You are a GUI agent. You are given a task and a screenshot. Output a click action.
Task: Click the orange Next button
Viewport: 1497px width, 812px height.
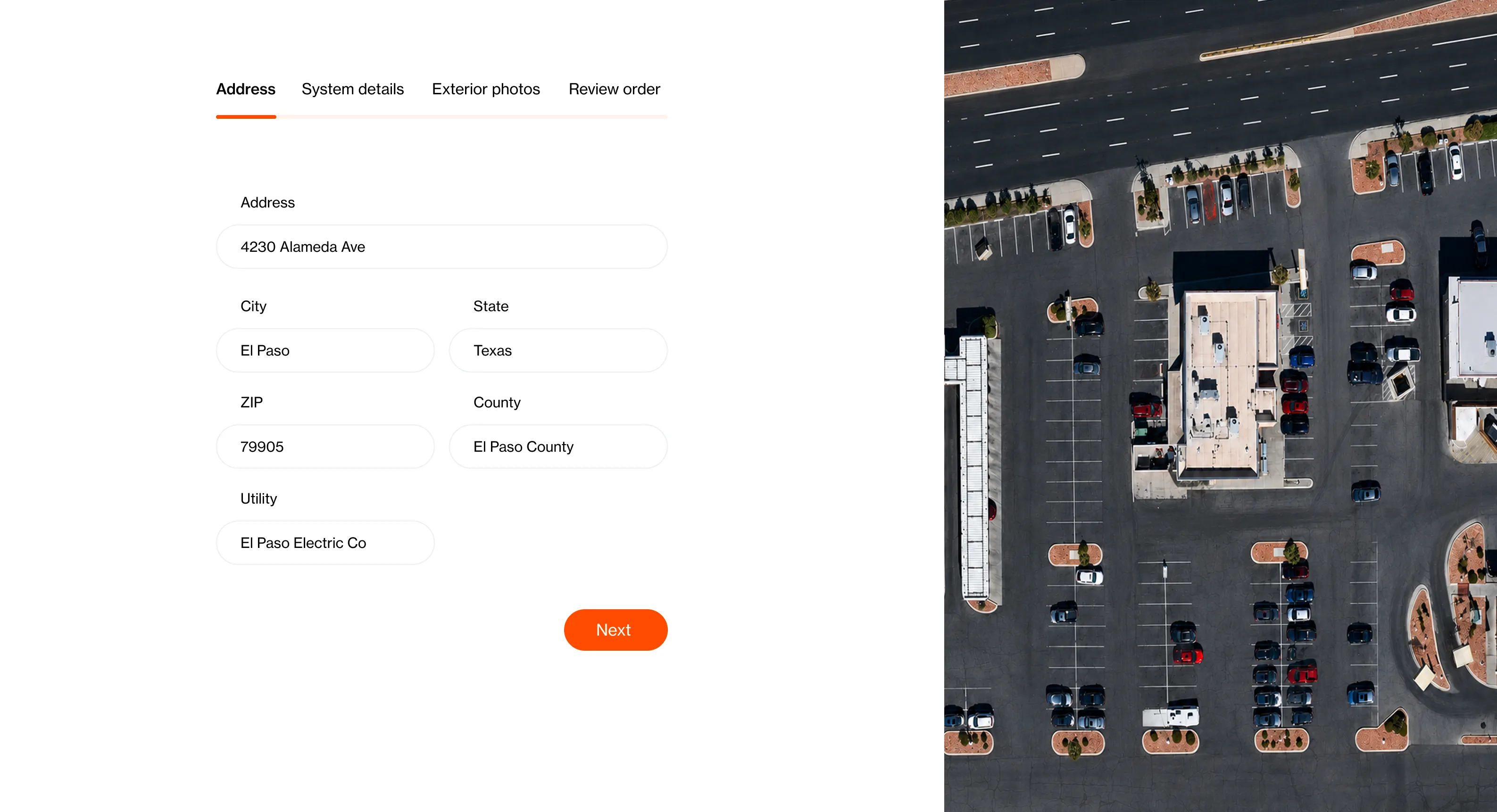[615, 630]
